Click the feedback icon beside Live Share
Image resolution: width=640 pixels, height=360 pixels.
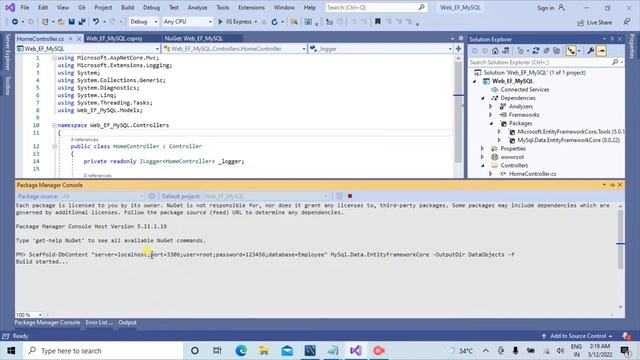pyautogui.click(x=627, y=22)
